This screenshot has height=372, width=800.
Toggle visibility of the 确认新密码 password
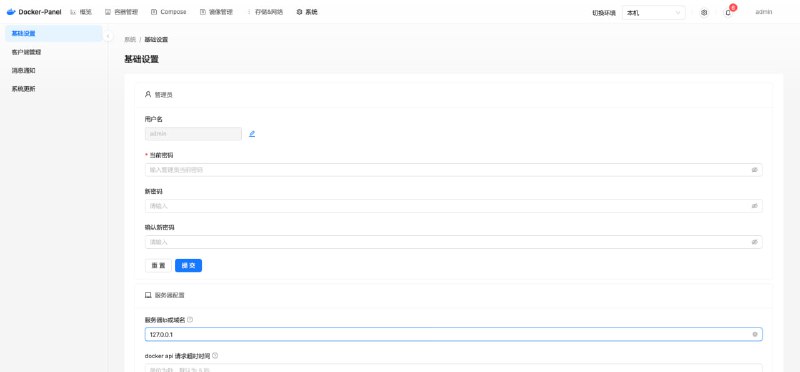pyautogui.click(x=754, y=242)
